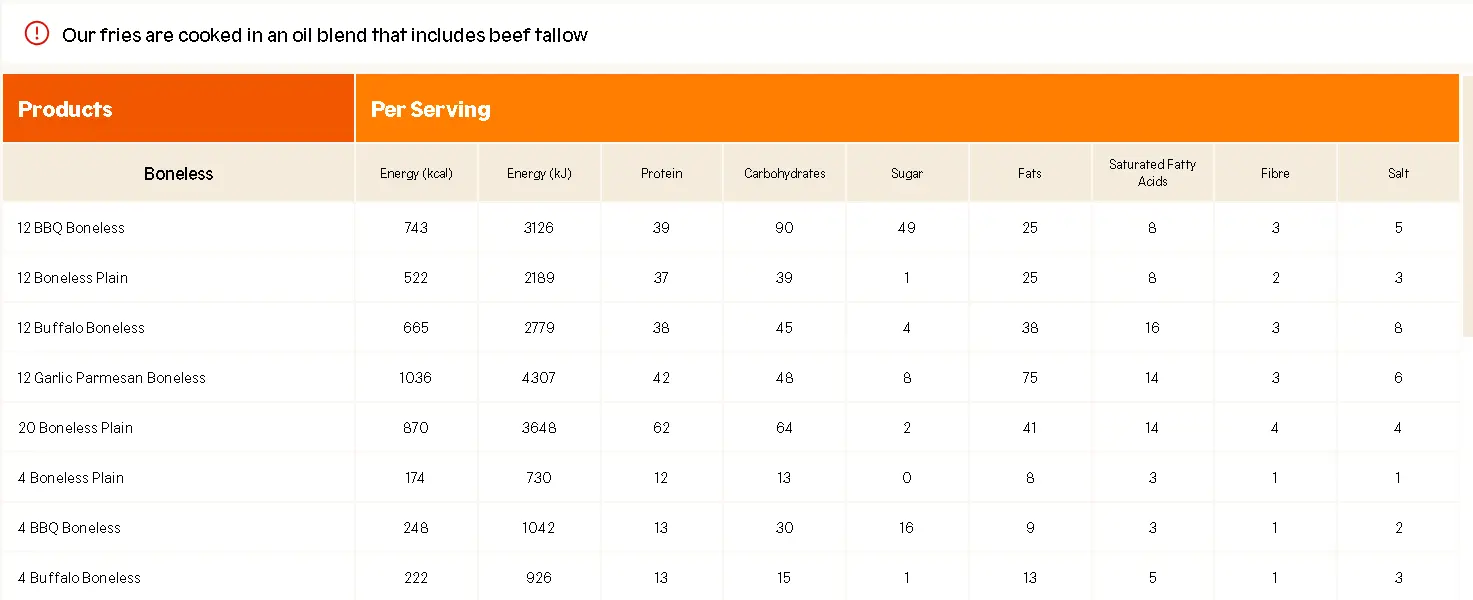Screen dimensions: 1473x600
Task: Click the 12 Garlic Parmesan Boneless row label
Action: [112, 378]
